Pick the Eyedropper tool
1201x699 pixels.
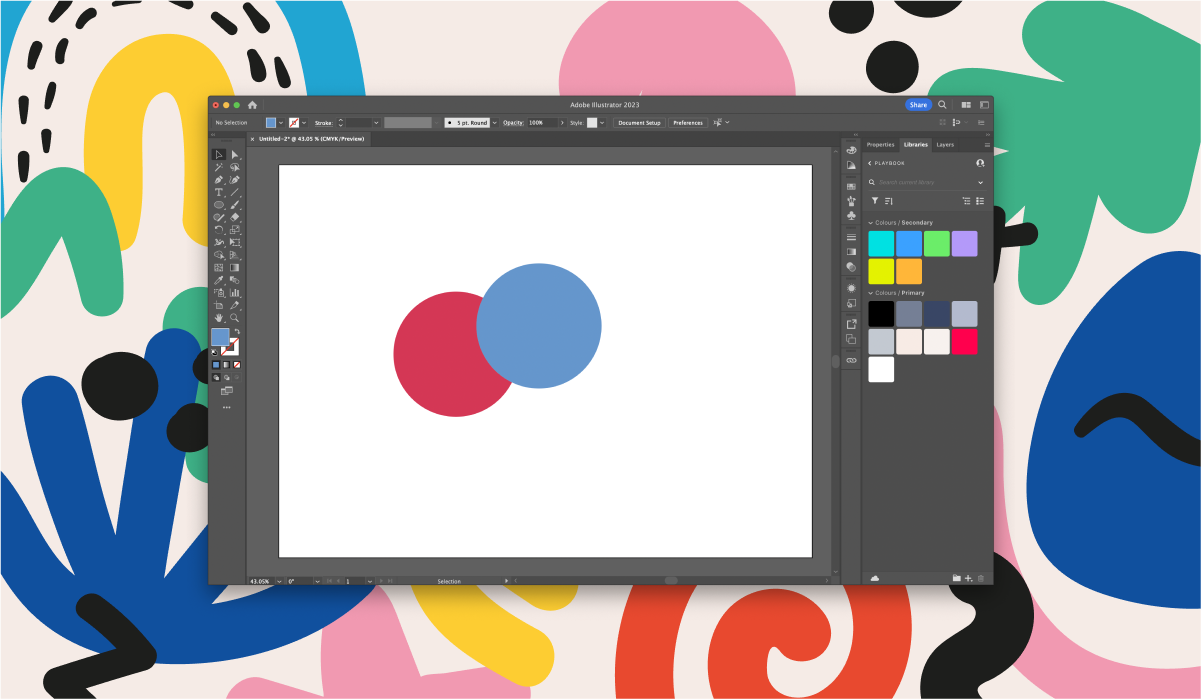point(218,280)
